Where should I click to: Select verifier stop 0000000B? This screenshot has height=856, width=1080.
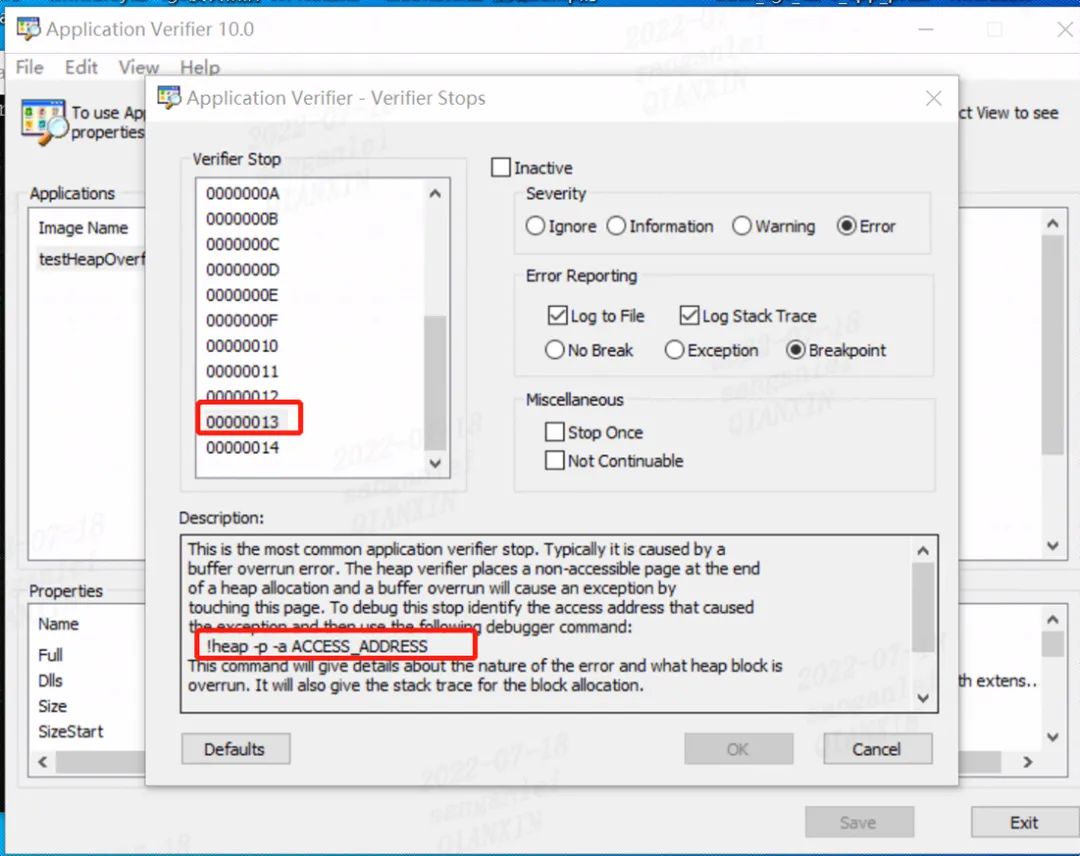tap(242, 219)
